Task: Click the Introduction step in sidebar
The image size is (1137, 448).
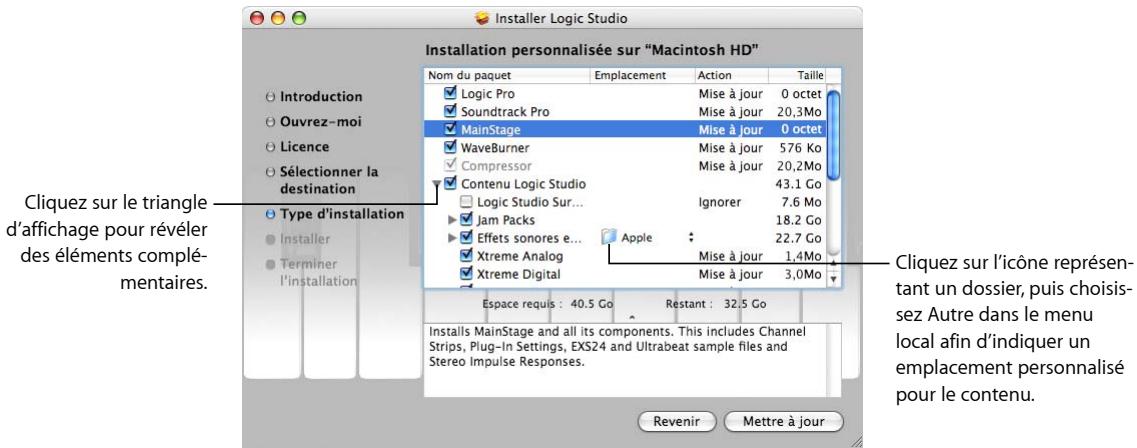Action: 321,96
